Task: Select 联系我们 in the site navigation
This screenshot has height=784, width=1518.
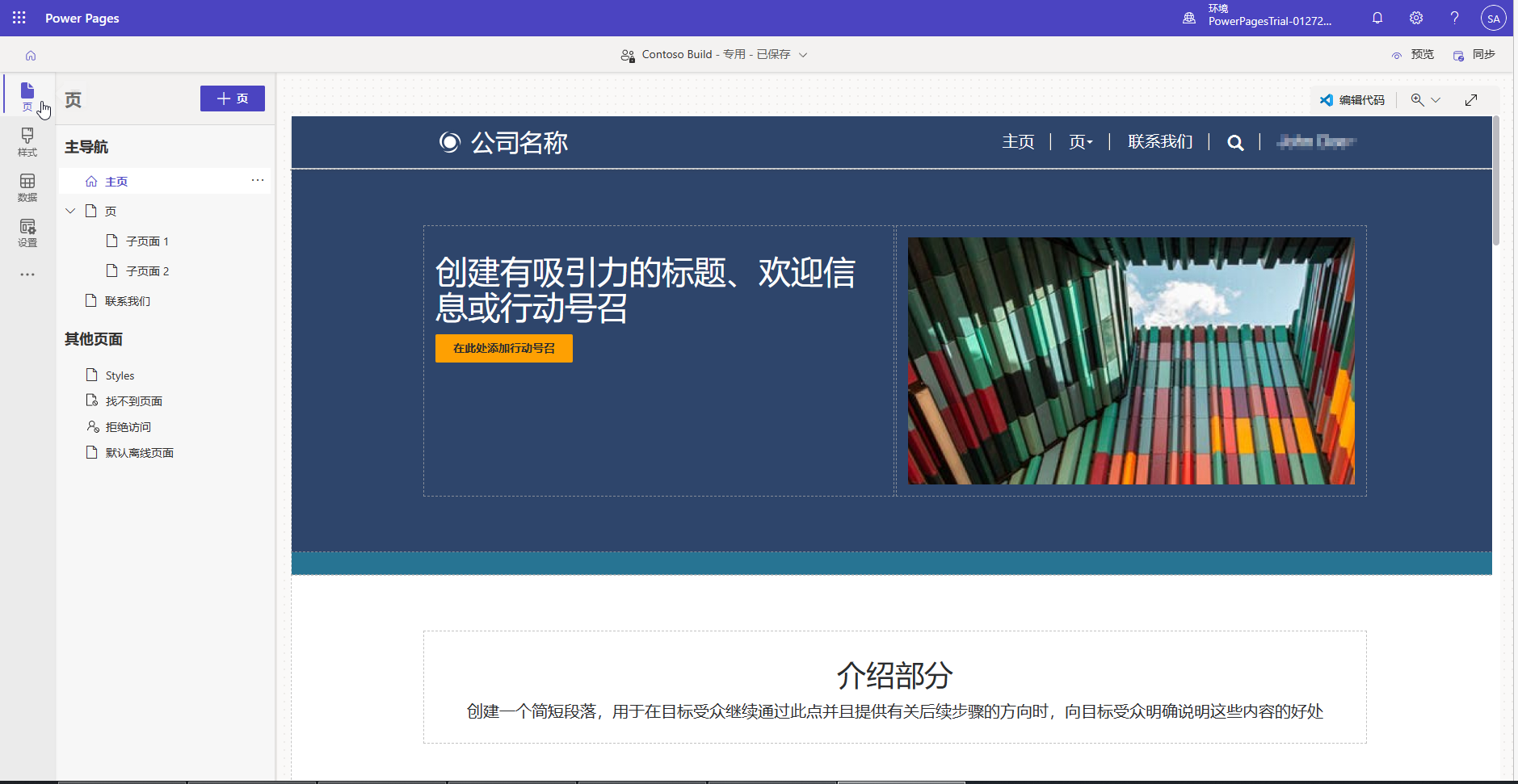Action: point(1159,142)
